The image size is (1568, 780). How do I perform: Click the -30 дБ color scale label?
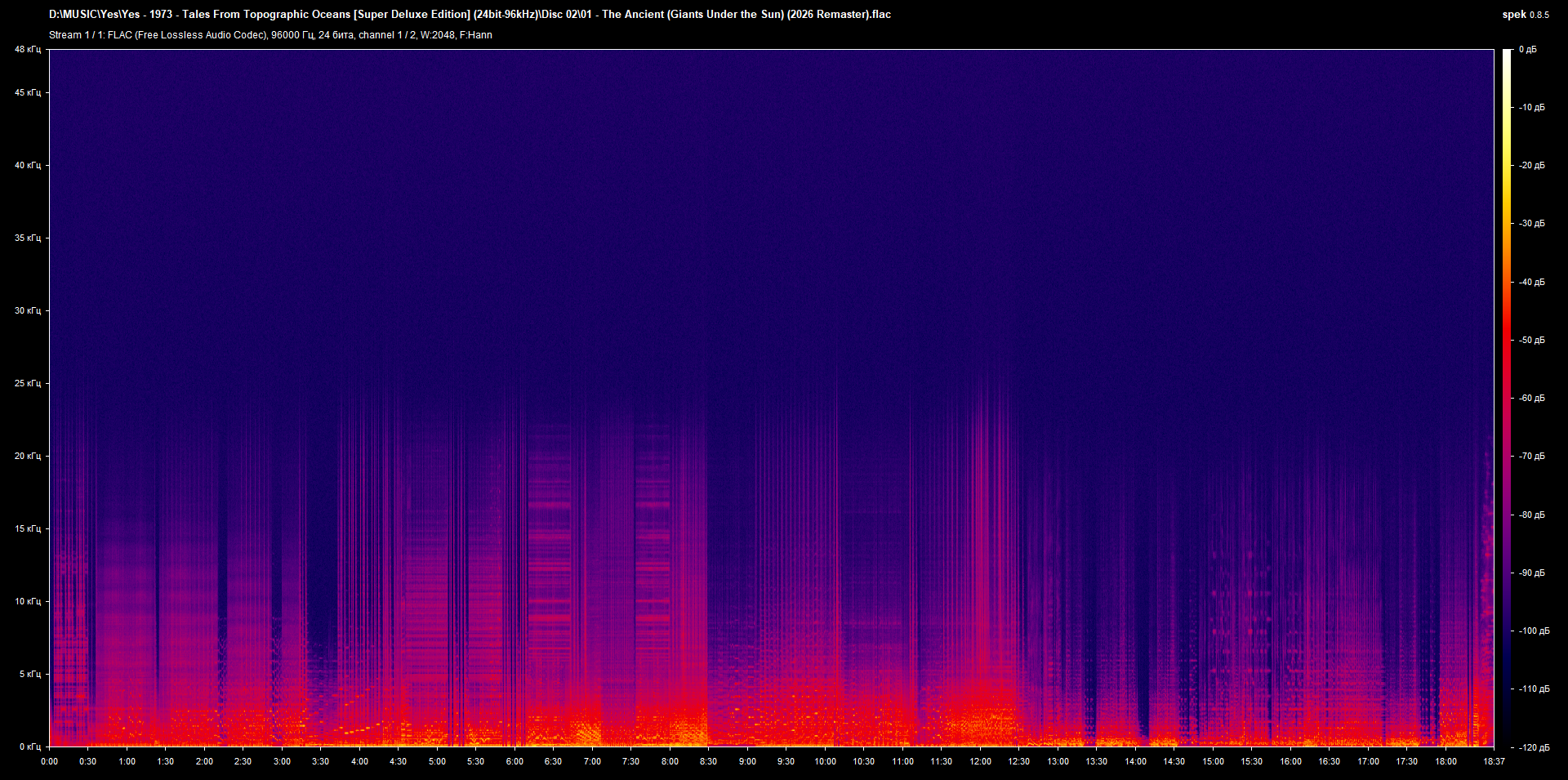(x=1531, y=223)
